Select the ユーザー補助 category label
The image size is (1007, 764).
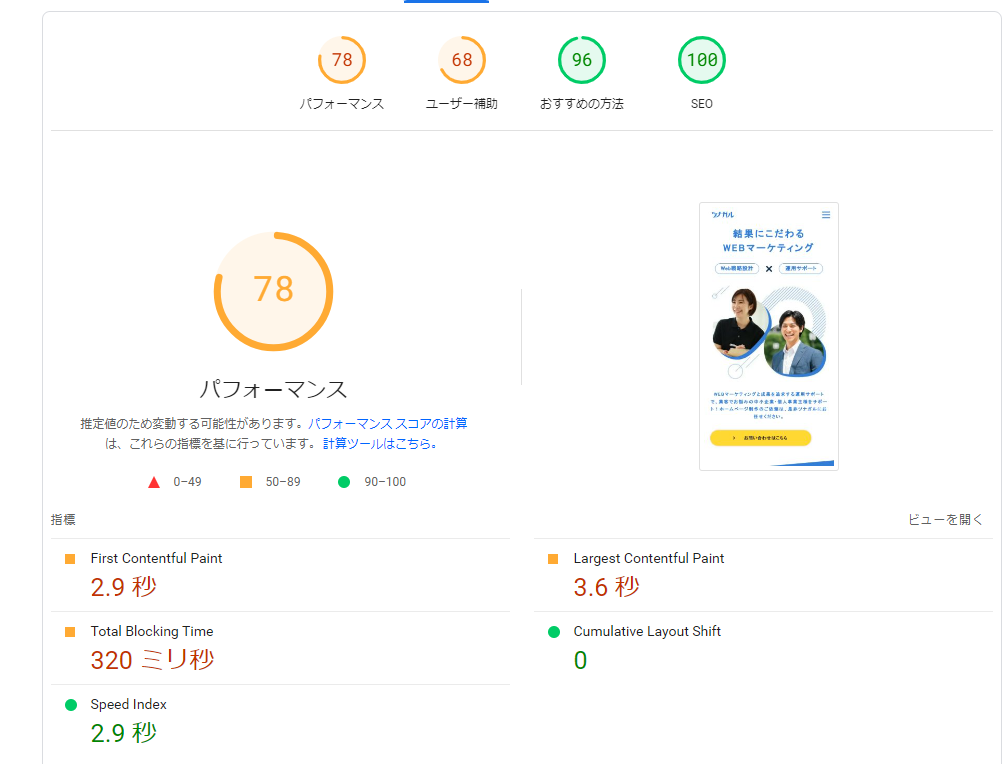click(x=462, y=104)
